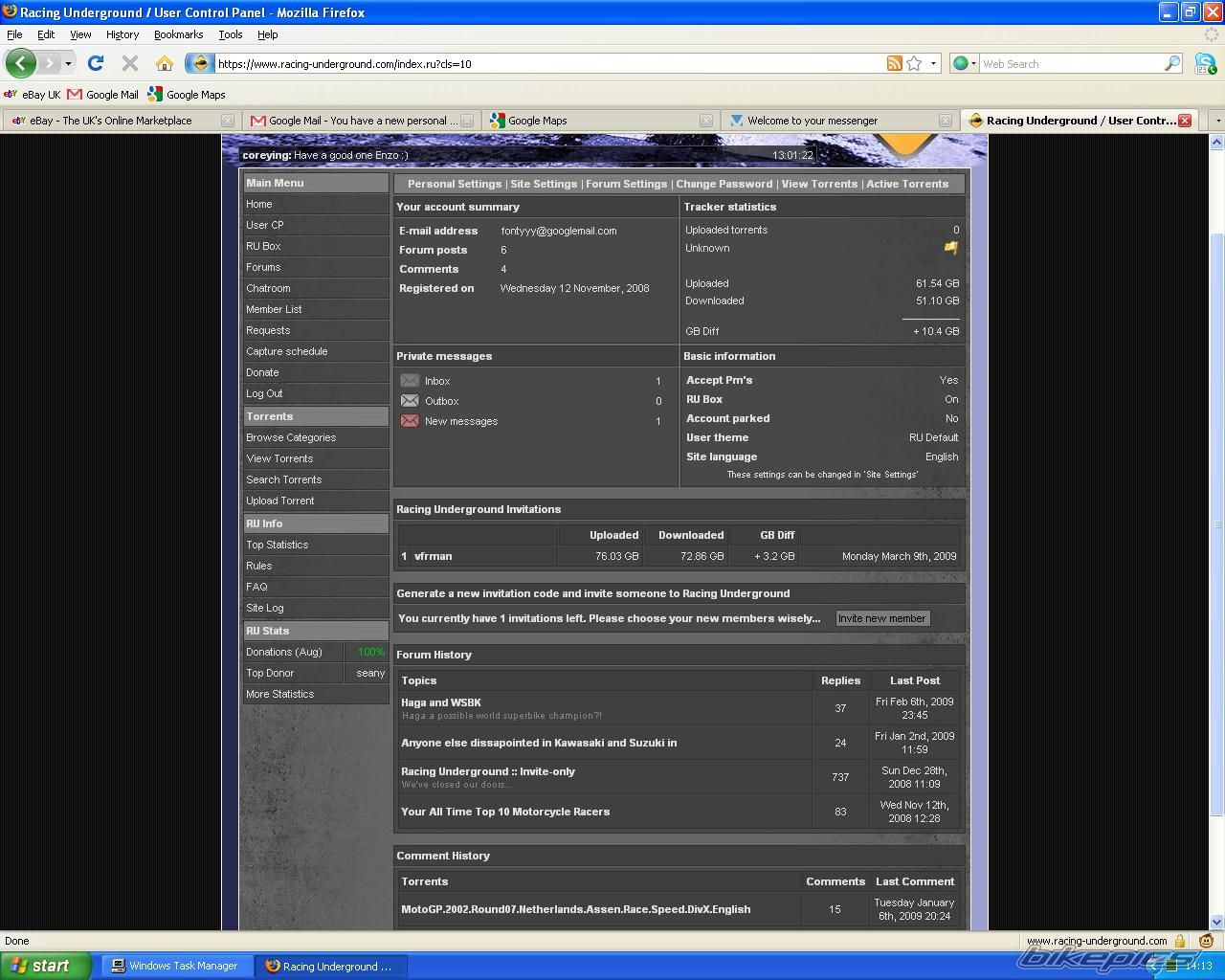Open the Inbox envelope icon
The width and height of the screenshot is (1225, 980).
point(410,381)
